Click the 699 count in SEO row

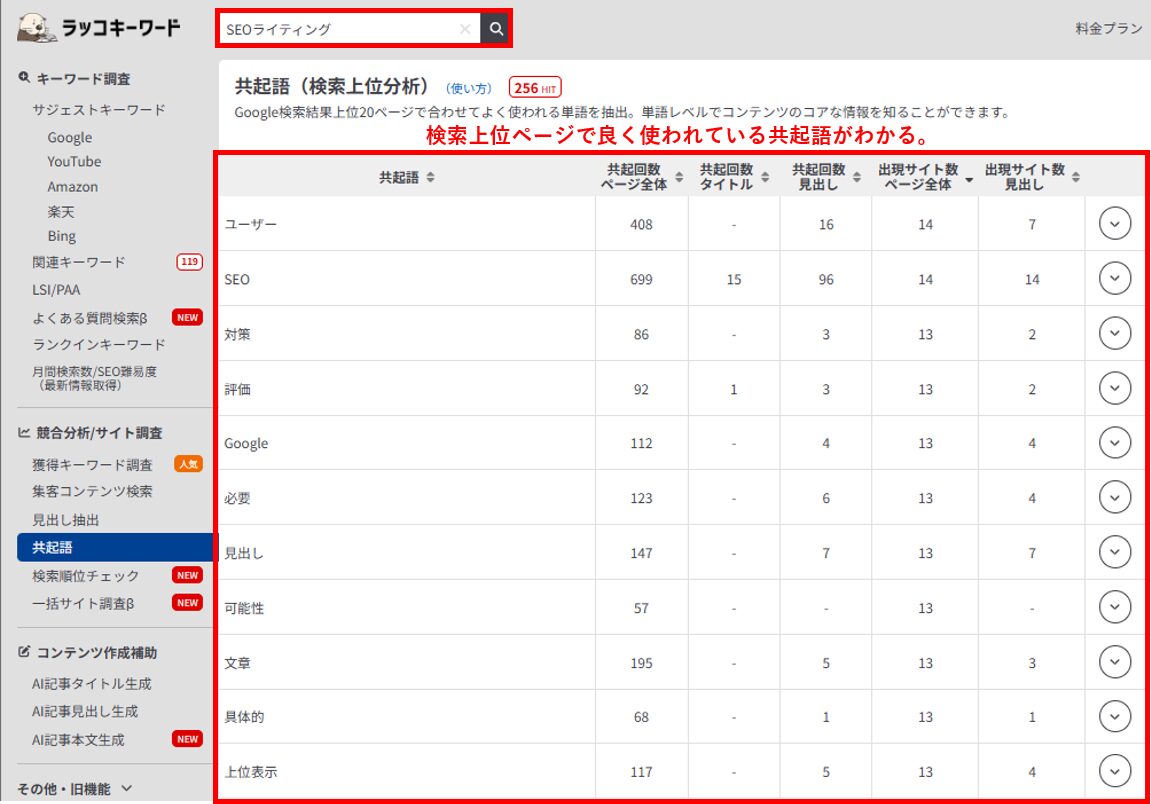coord(641,279)
